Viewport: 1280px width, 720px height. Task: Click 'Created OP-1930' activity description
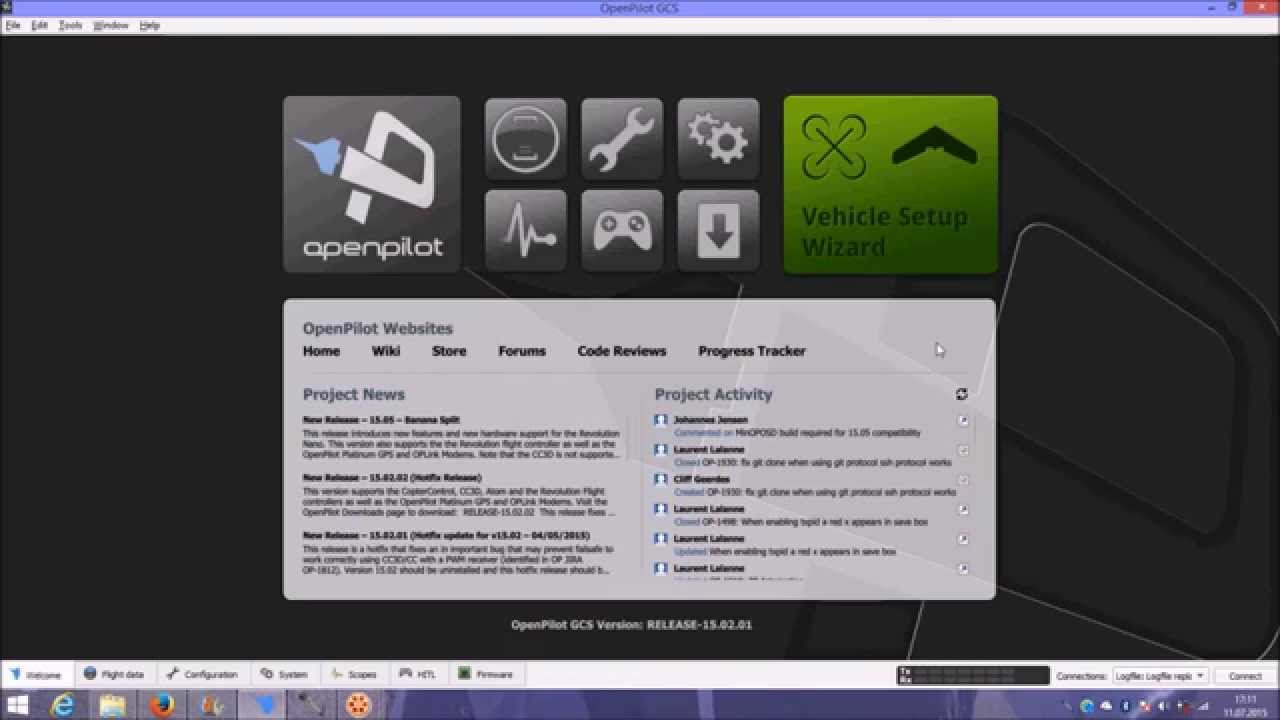pos(815,492)
